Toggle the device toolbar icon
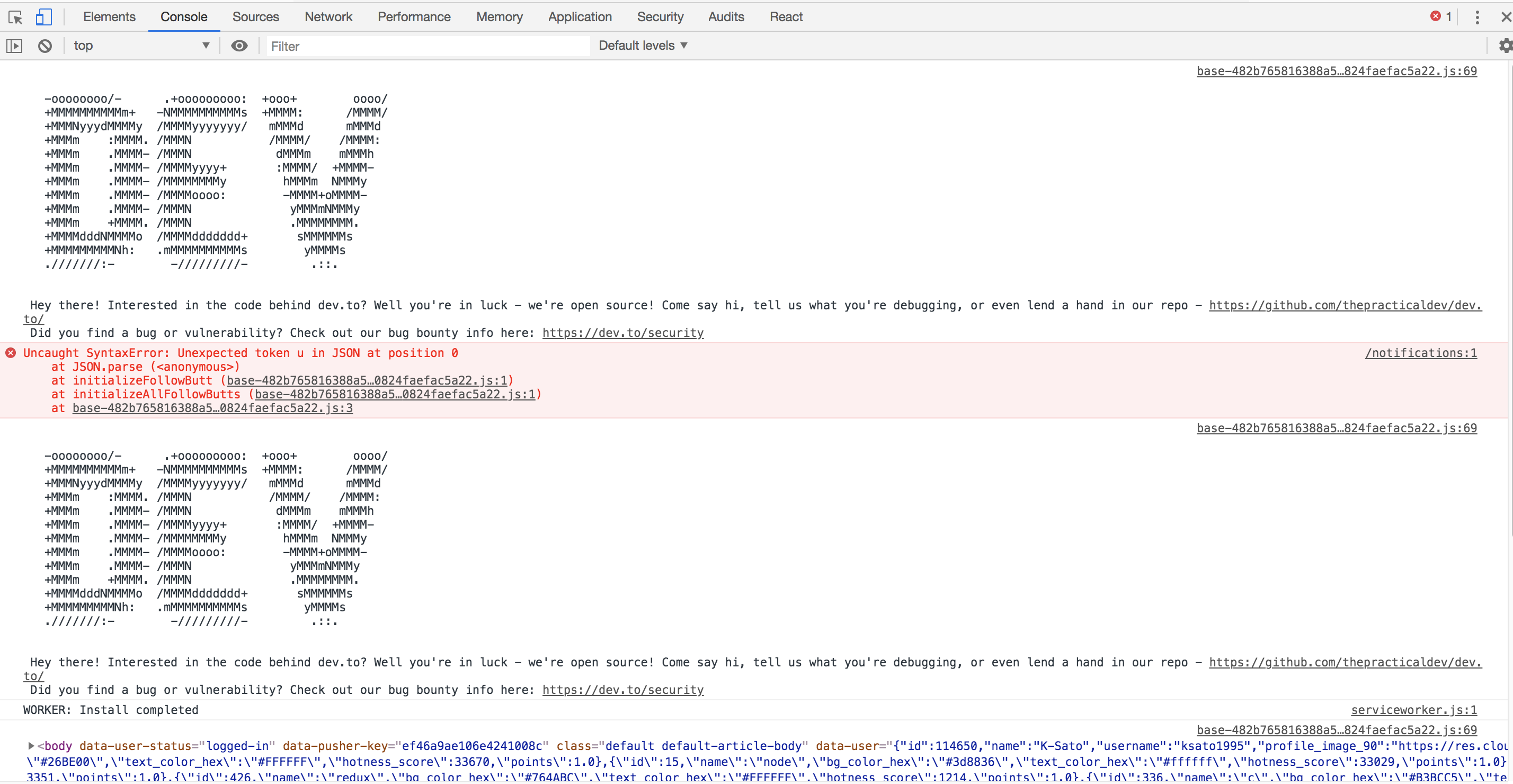The height and width of the screenshot is (784, 1513). (x=44, y=17)
